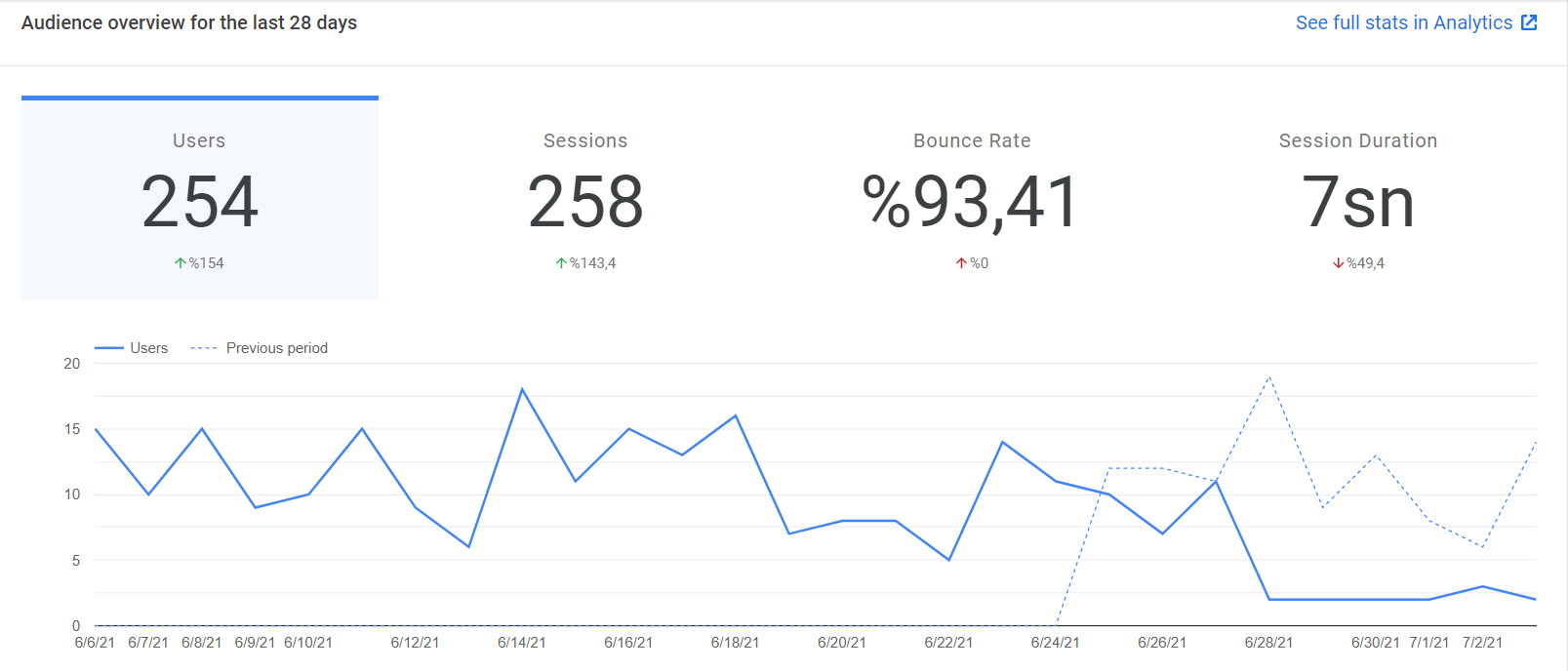The image size is (1568, 671).
Task: Select the Bounce Rate metric tab
Action: point(972,198)
